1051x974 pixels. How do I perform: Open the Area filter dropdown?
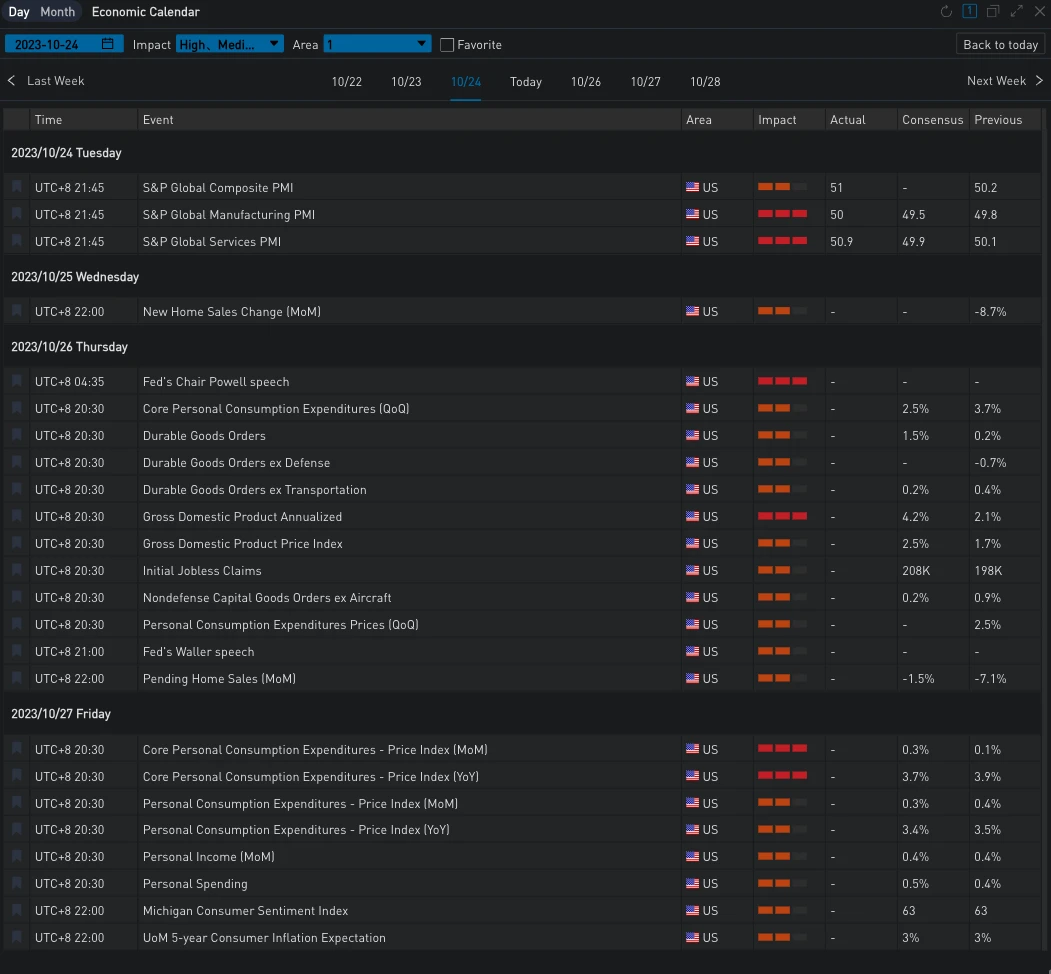pos(377,45)
